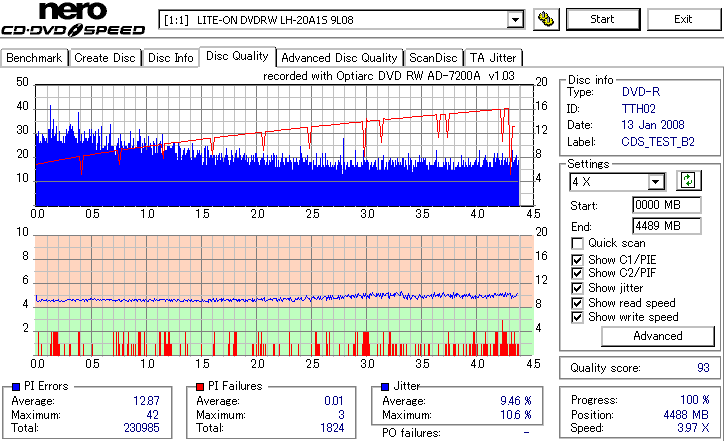Screen dimensions: 724x441
Task: Toggle Show C2/PIF checkbox
Action: click(x=577, y=273)
